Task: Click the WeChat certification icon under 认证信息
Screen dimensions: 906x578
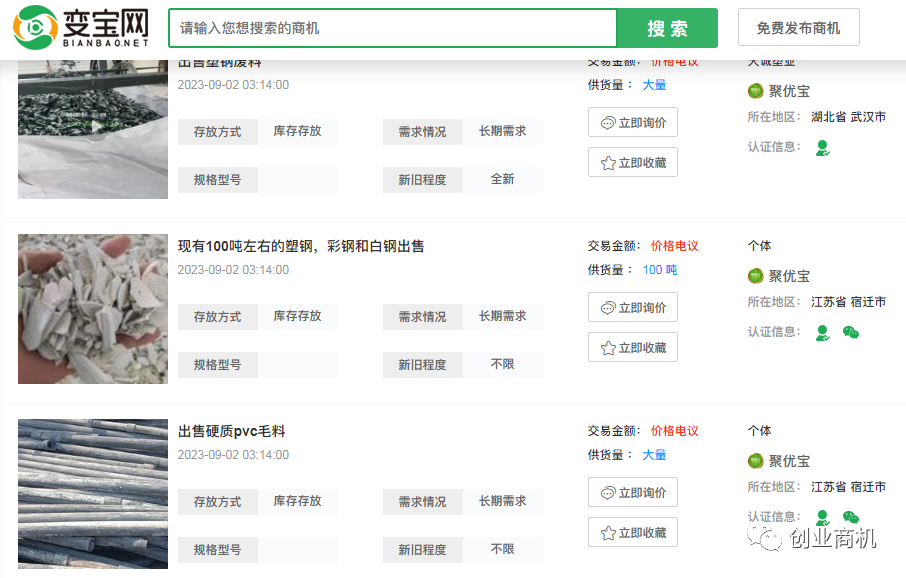Action: 849,331
